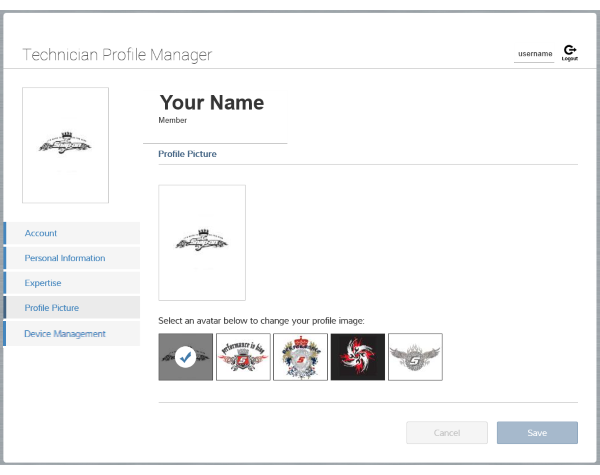Image resolution: width=600 pixels, height=475 pixels.
Task: Click the Technician Profile Manager title
Action: [117, 54]
